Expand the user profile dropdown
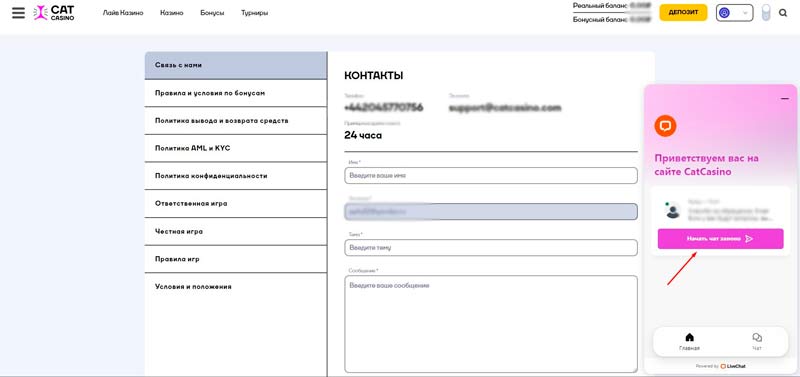This screenshot has width=800, height=377. pos(735,13)
